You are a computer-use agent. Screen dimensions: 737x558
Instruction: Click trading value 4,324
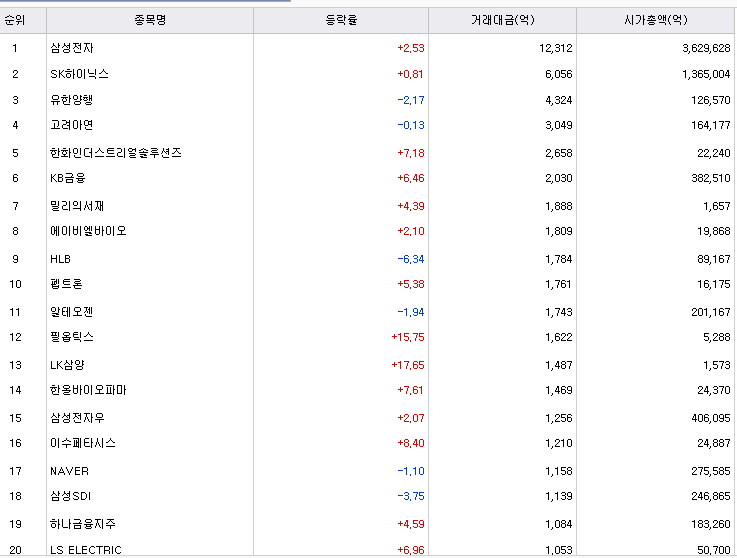[559, 100]
